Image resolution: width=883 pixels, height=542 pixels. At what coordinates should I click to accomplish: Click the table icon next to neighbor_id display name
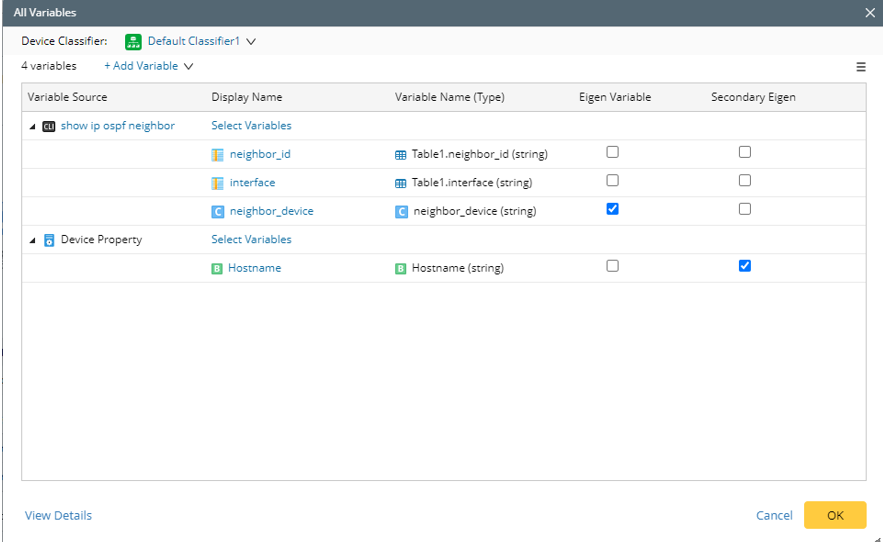(217, 155)
